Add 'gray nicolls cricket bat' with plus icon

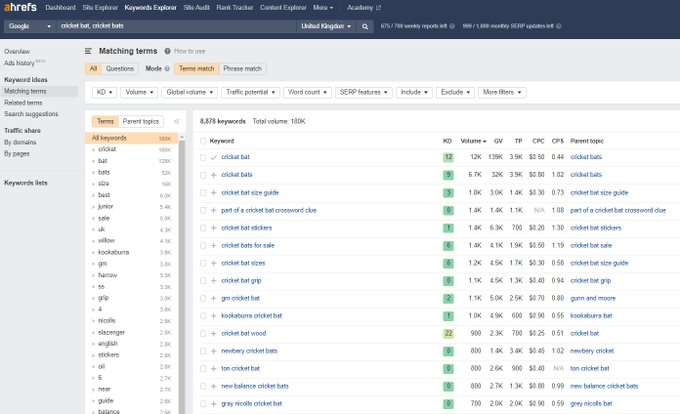pyautogui.click(x=213, y=404)
